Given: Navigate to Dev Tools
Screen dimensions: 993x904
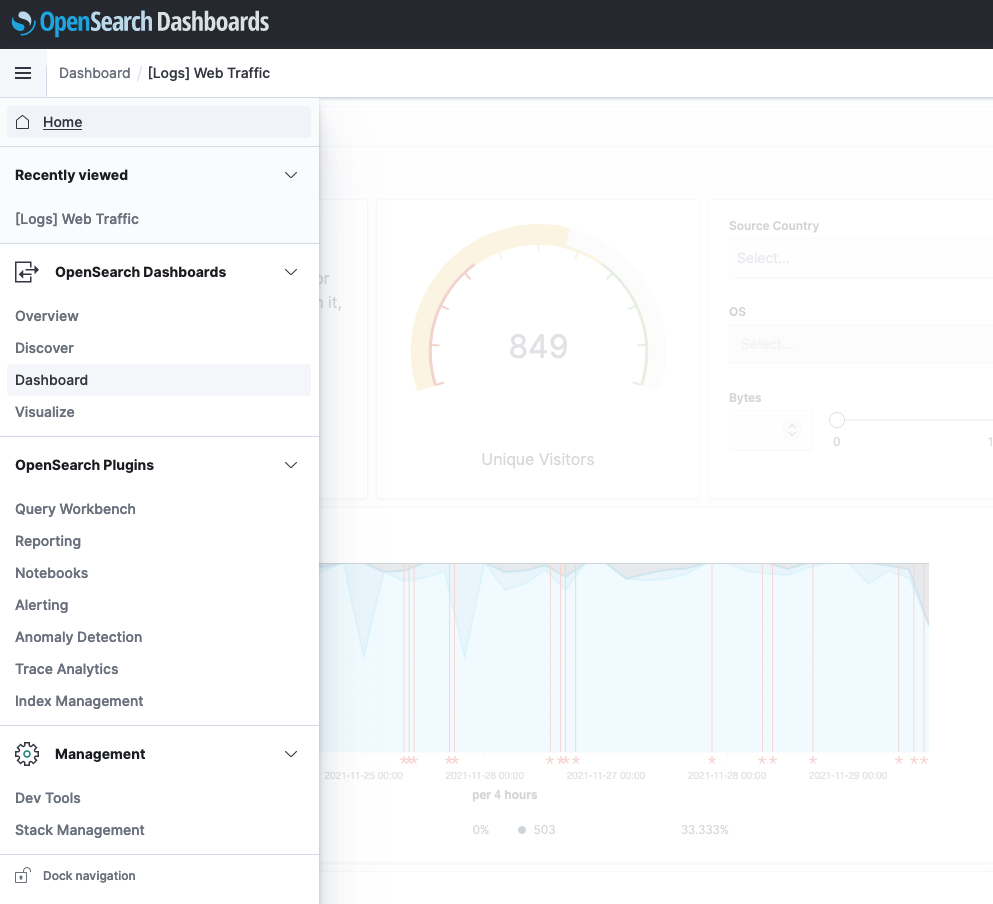Looking at the screenshot, I should click(x=47, y=798).
